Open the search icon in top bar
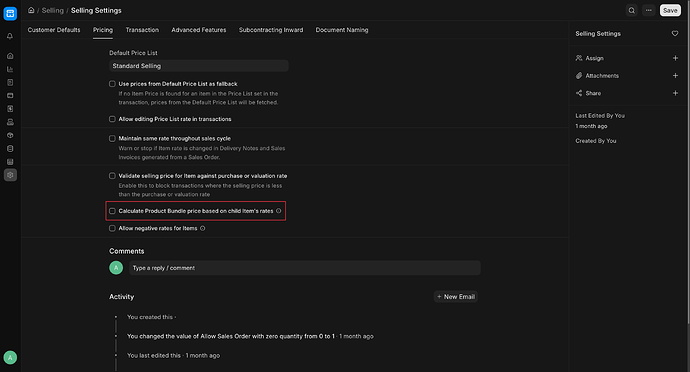 coord(631,10)
